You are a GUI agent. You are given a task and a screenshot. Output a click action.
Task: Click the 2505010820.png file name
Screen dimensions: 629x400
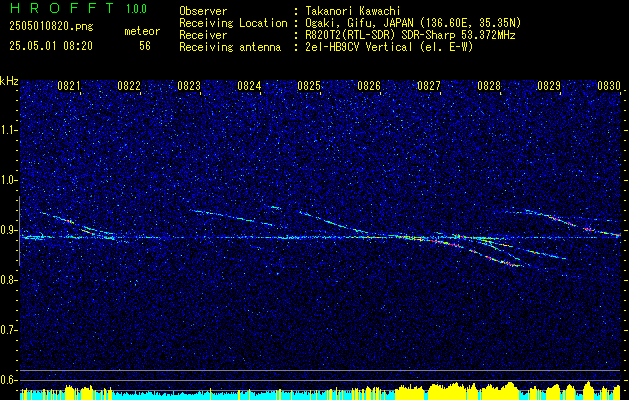point(51,27)
